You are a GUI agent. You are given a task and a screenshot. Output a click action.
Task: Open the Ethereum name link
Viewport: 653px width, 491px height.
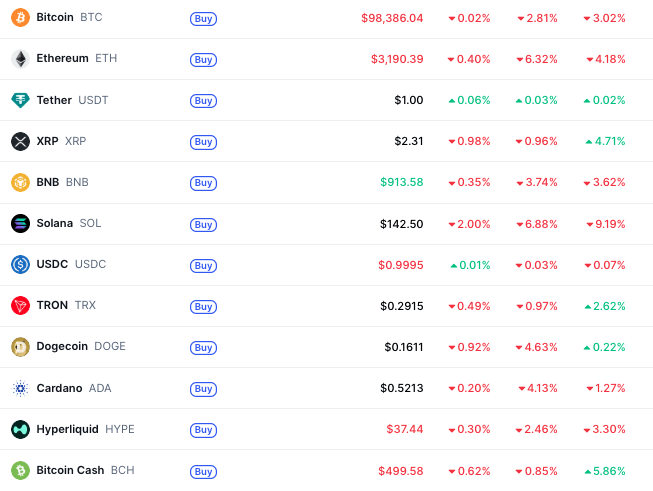point(62,59)
